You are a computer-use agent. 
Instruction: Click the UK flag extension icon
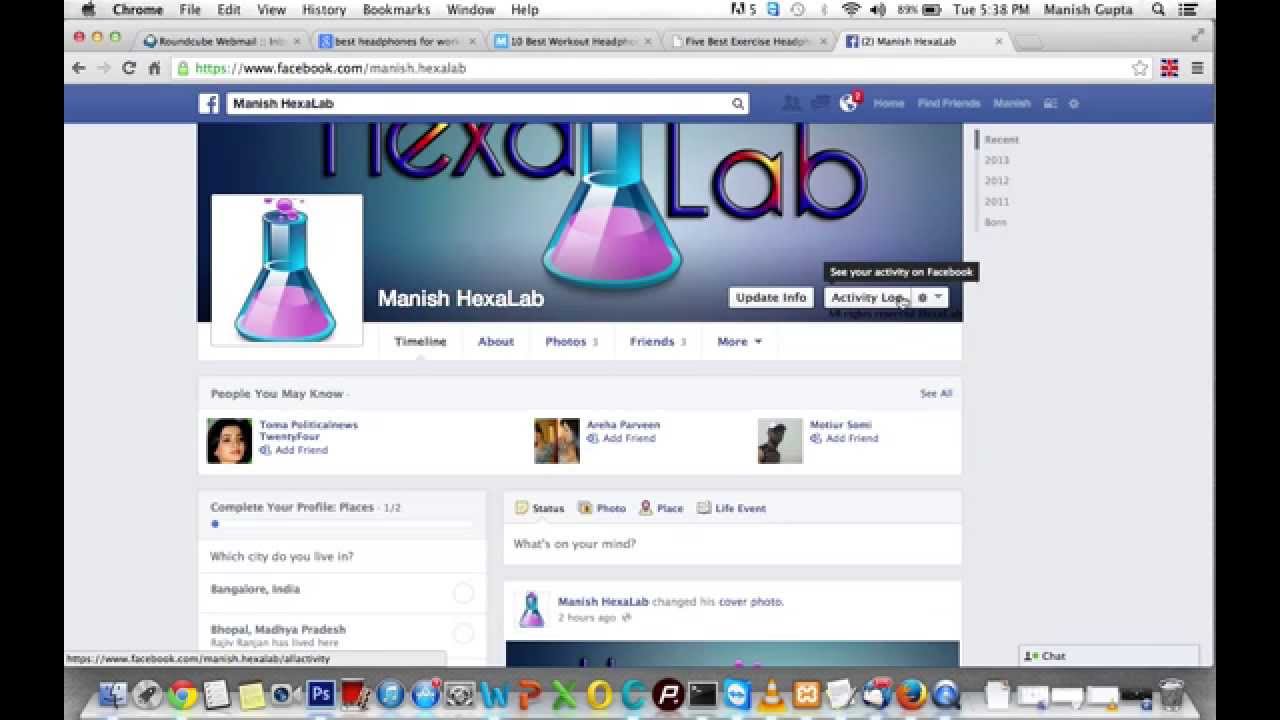click(1168, 68)
